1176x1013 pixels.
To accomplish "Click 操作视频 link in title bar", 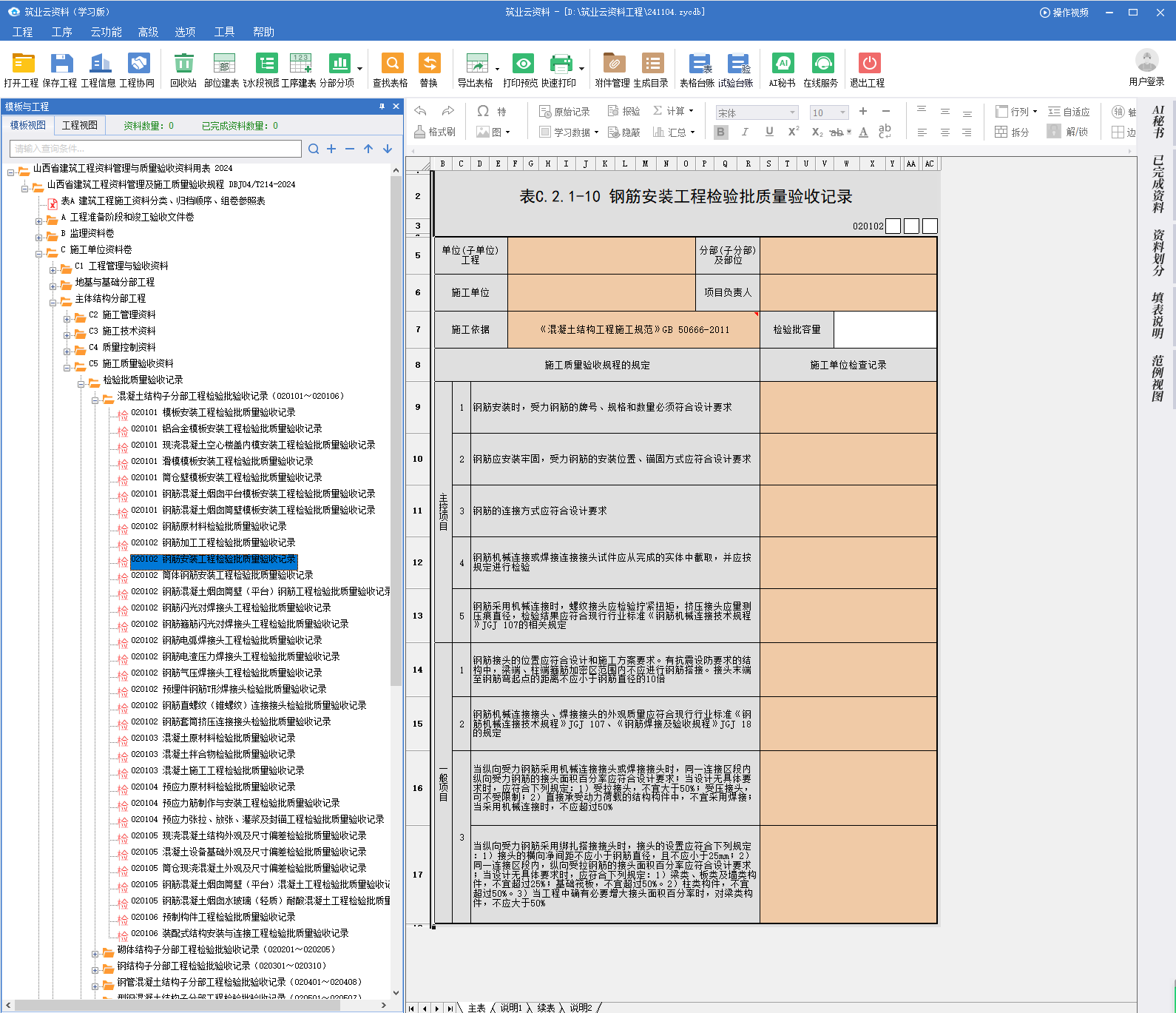I will [1064, 13].
